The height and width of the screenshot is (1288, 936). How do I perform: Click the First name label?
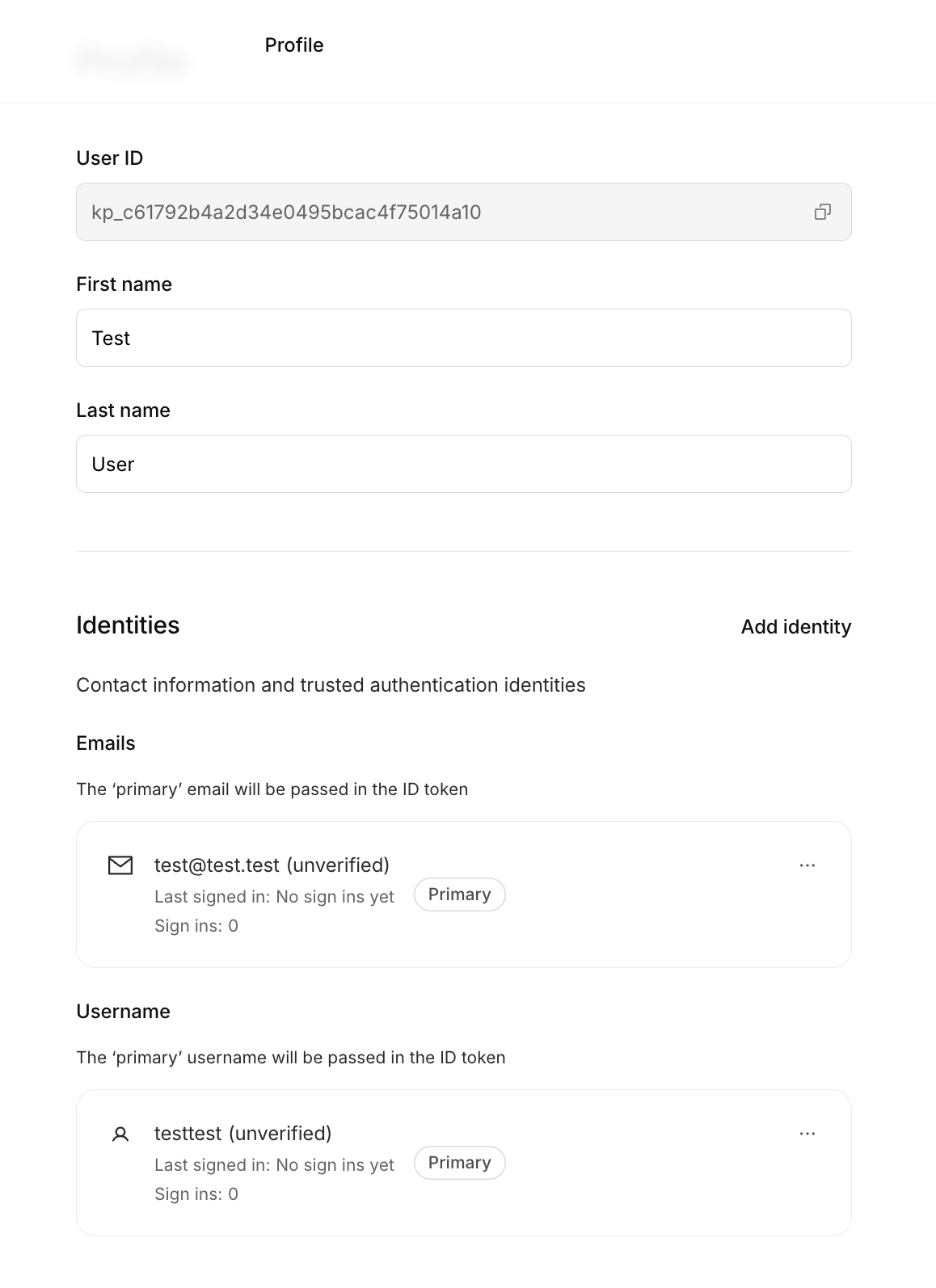click(x=124, y=284)
